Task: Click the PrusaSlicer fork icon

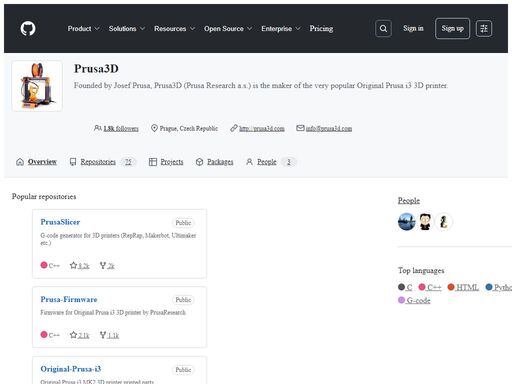Action: coord(103,265)
